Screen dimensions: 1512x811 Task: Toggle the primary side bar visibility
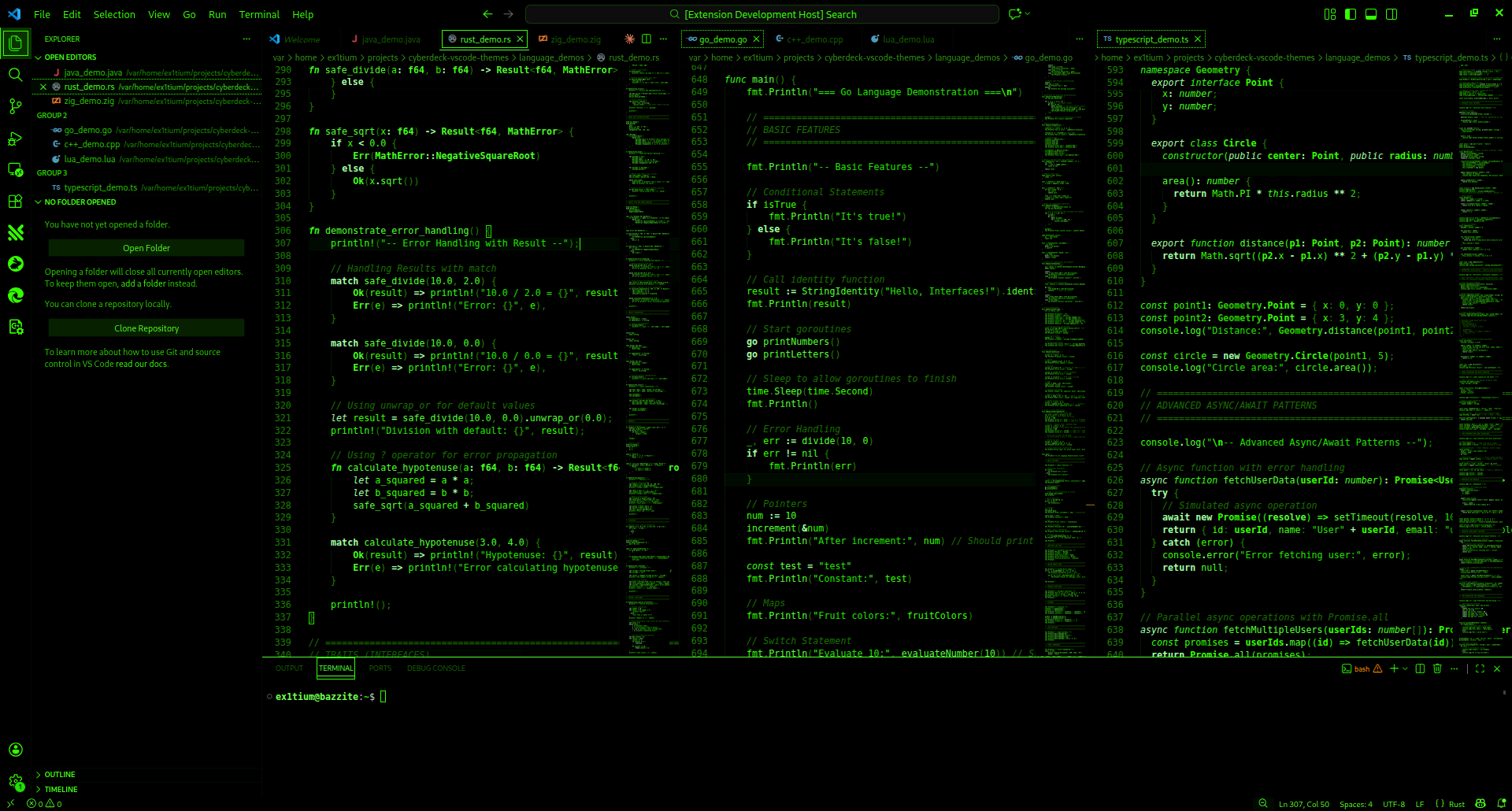tap(1350, 14)
